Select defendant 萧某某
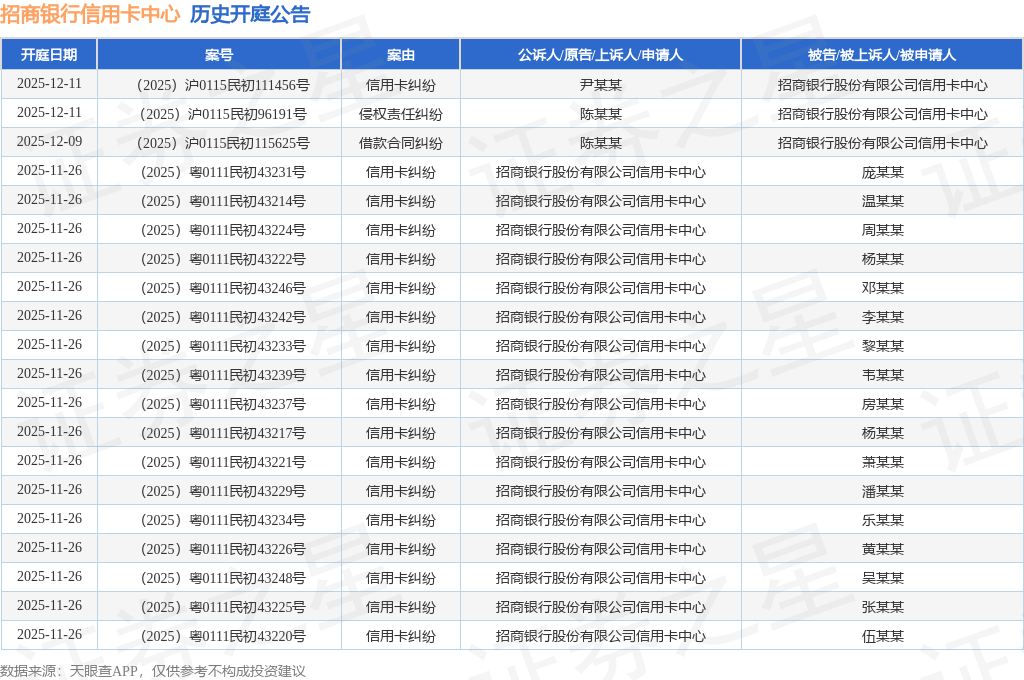The height and width of the screenshot is (680, 1024). coord(882,462)
